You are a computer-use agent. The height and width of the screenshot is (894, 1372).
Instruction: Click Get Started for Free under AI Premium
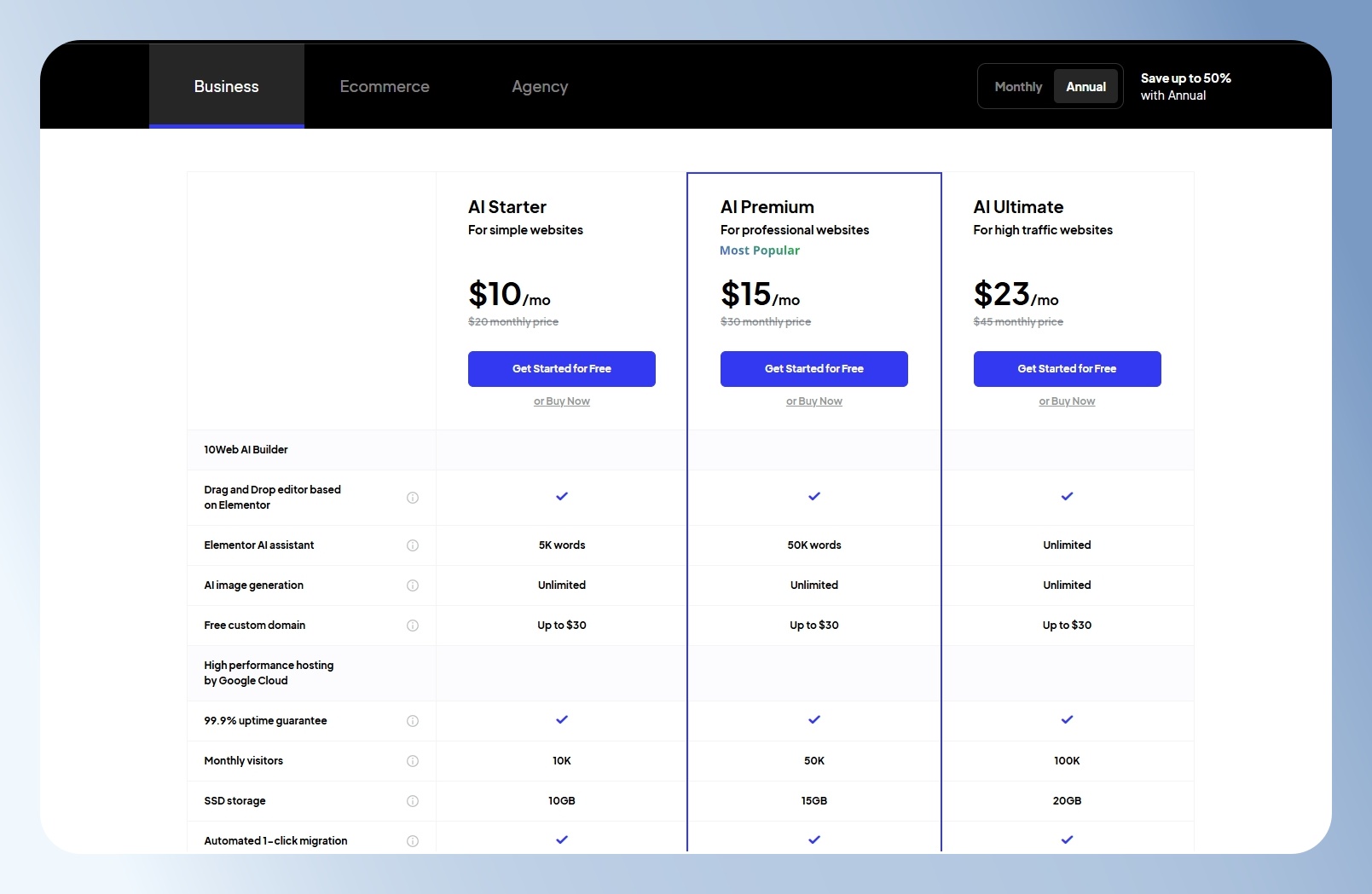click(814, 369)
